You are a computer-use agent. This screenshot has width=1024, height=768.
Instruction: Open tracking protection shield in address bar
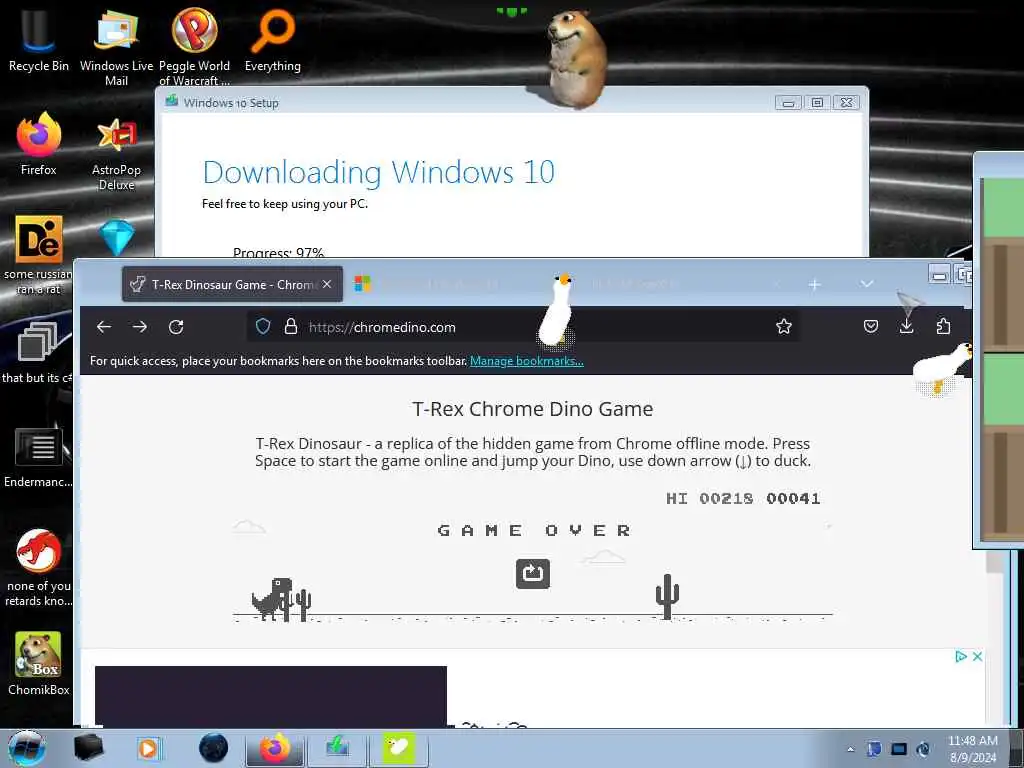pos(263,327)
